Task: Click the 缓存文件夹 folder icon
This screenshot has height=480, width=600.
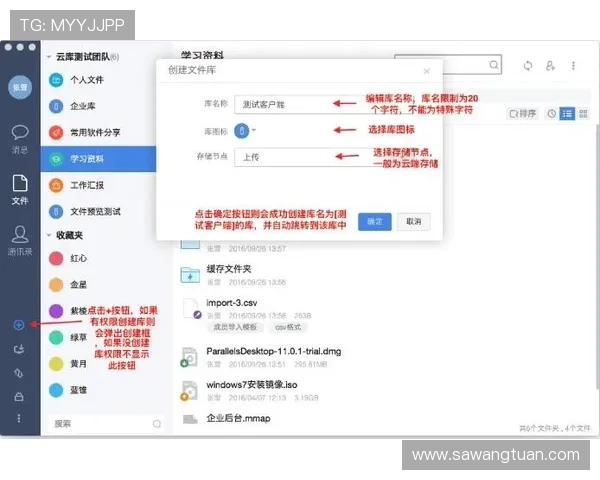Action: click(x=190, y=275)
